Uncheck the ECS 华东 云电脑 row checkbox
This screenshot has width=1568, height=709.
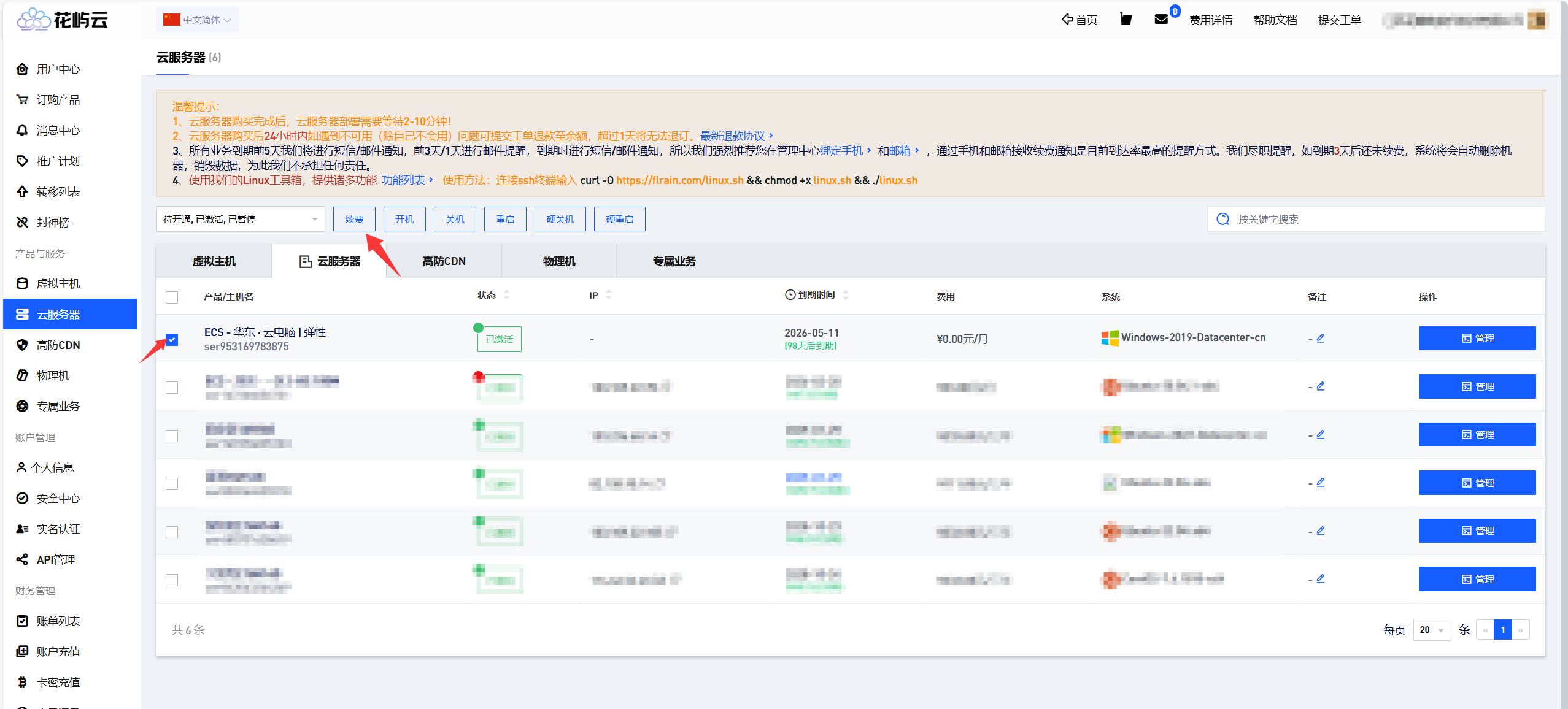coord(172,339)
